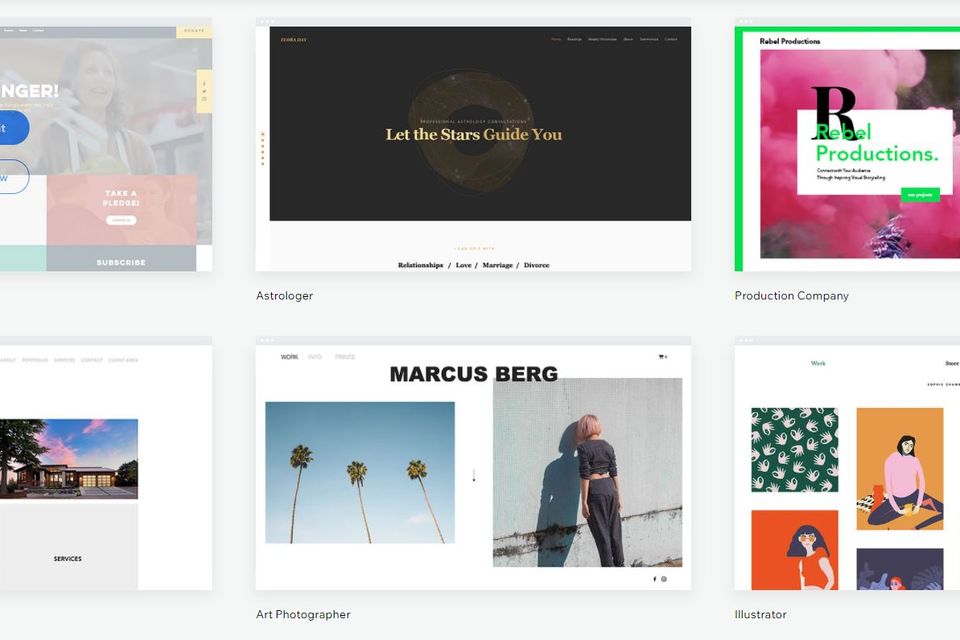
Task: Select Contact in the Astrologer template navigation
Action: tap(671, 39)
